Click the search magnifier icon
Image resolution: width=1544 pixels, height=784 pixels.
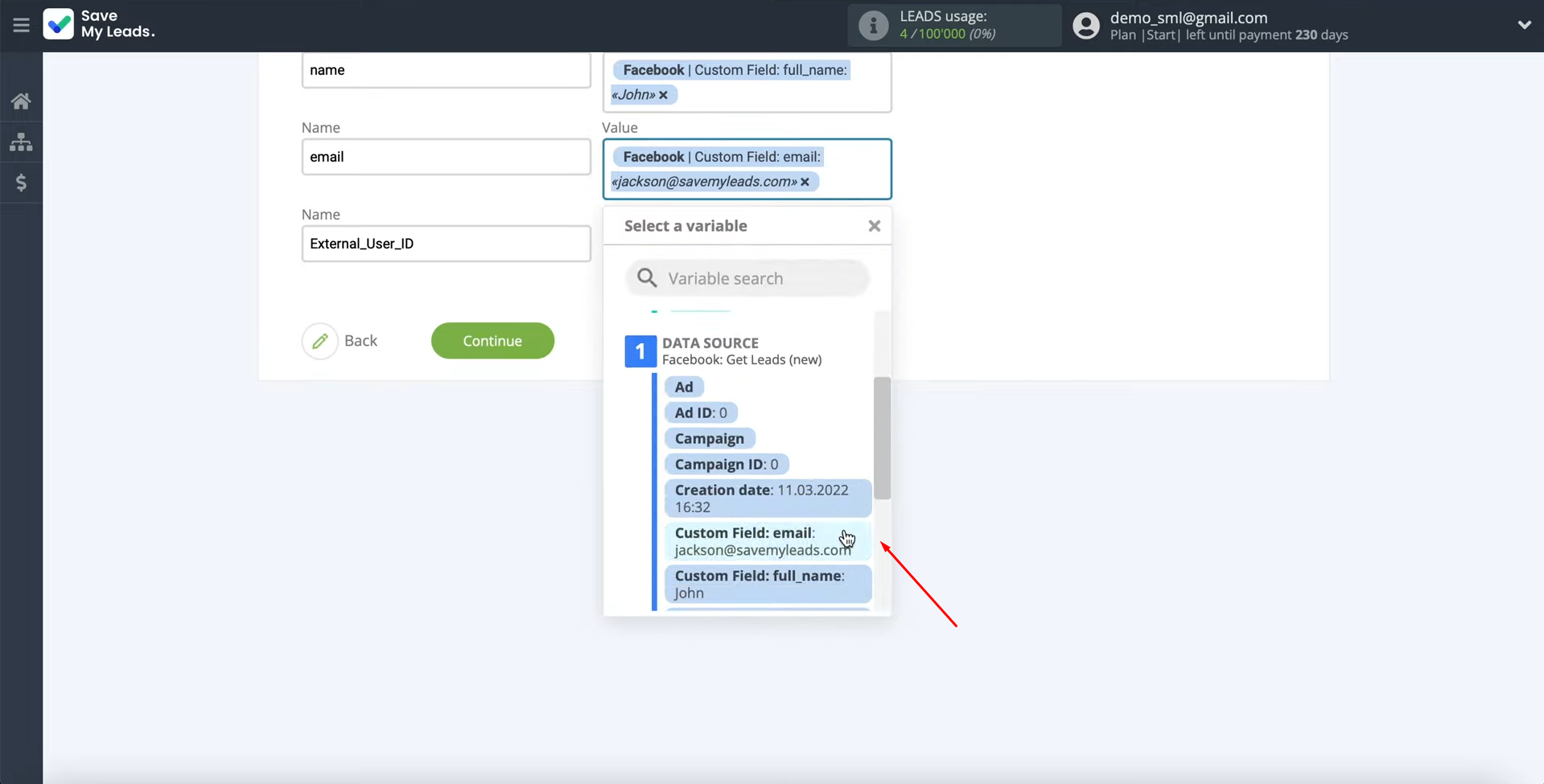tap(647, 278)
